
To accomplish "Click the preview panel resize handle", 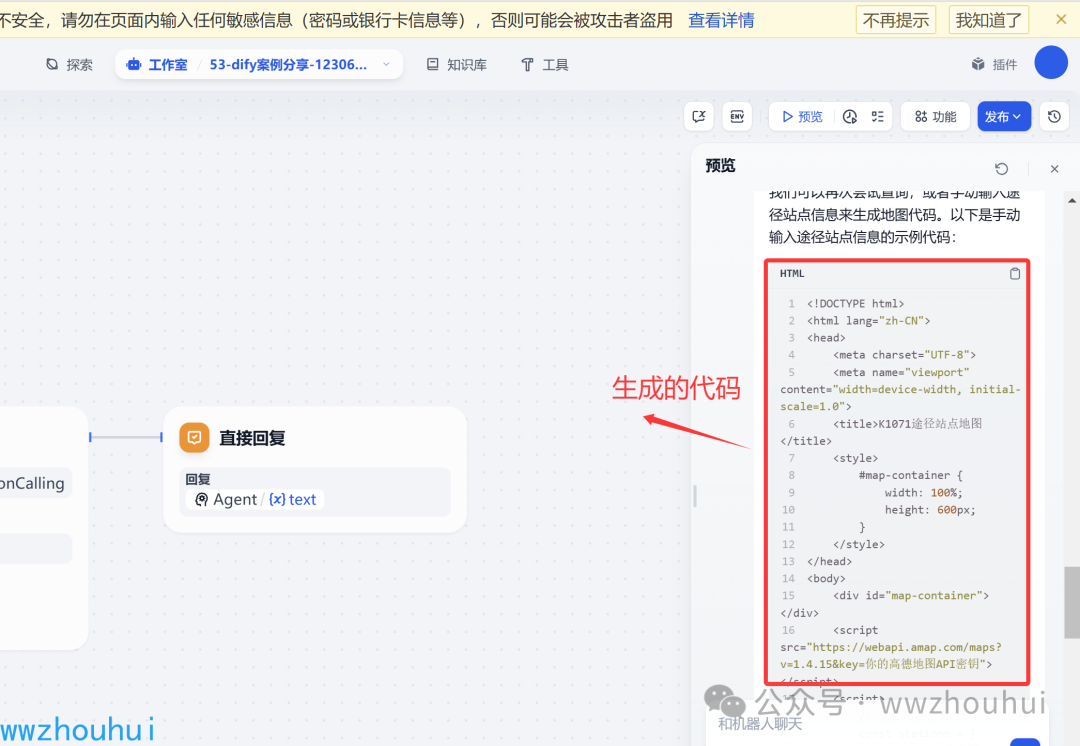I will 694,496.
